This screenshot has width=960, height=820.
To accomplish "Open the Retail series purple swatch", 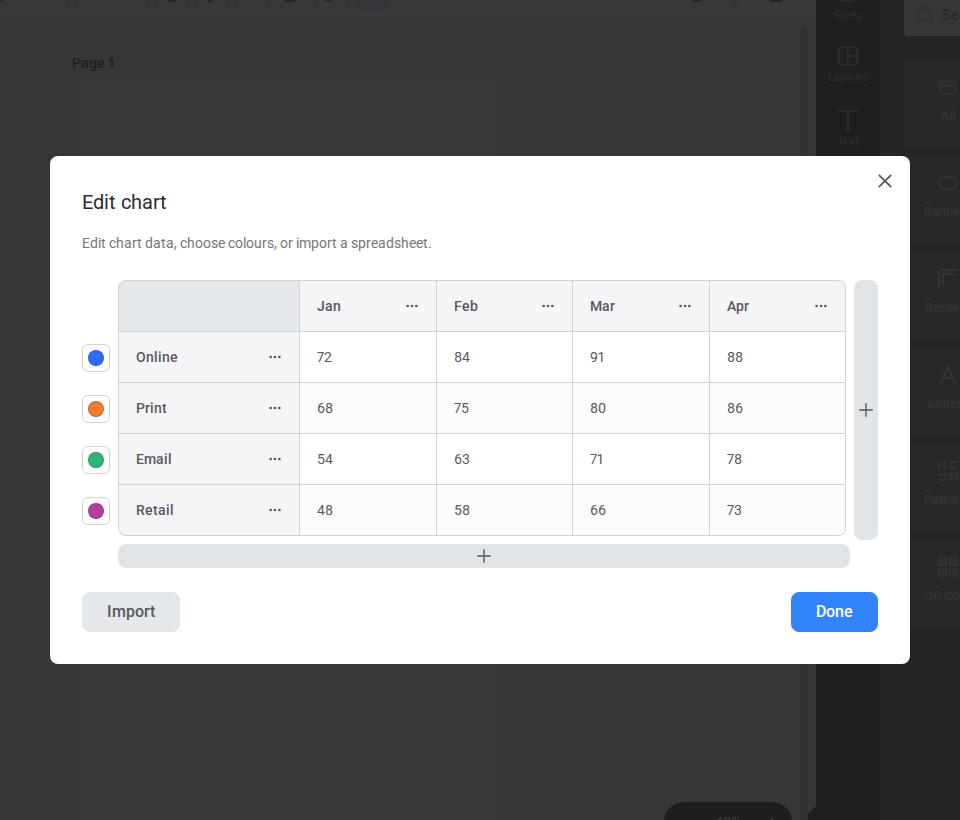I will pos(96,511).
